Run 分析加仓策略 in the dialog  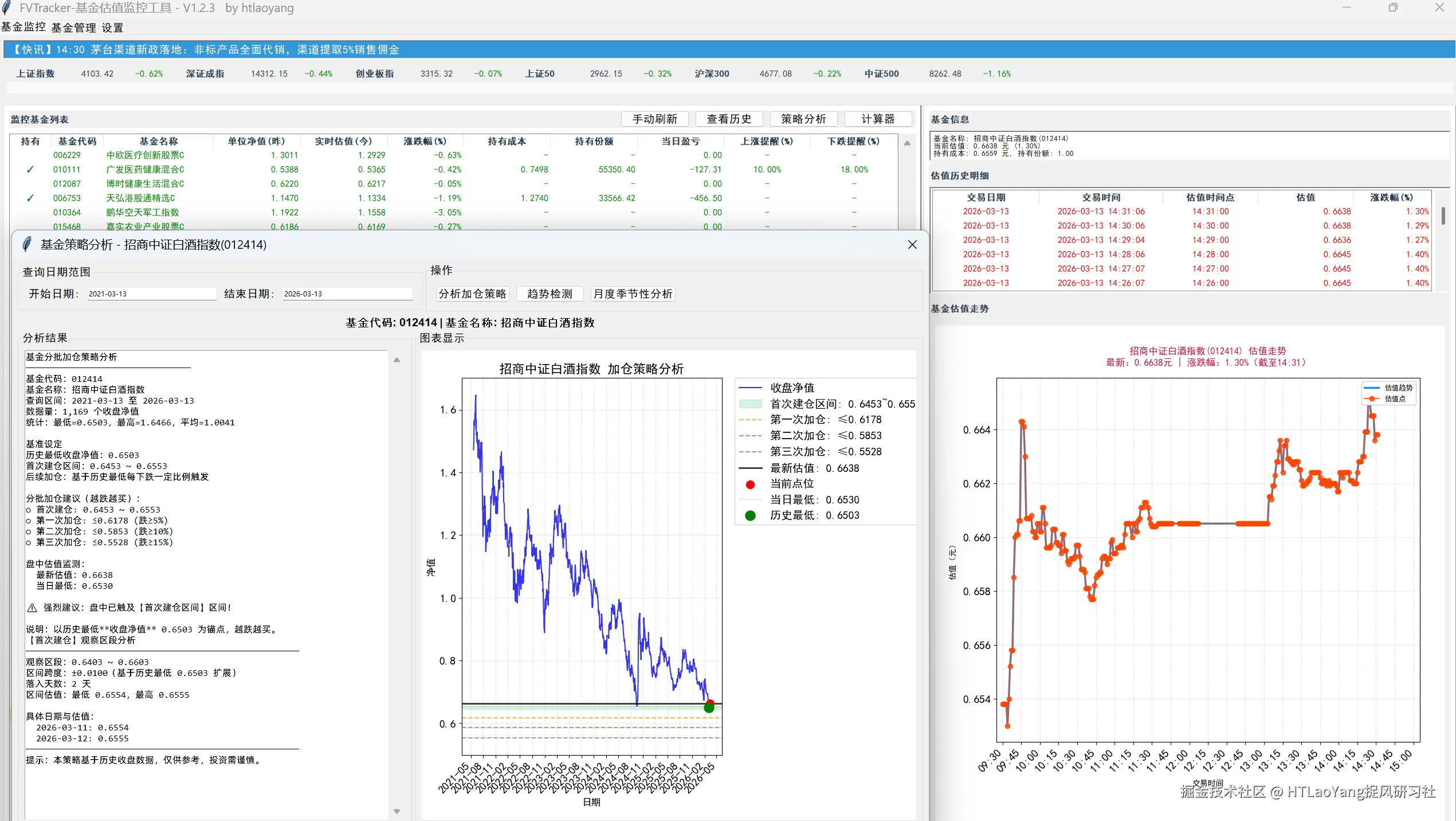(472, 294)
